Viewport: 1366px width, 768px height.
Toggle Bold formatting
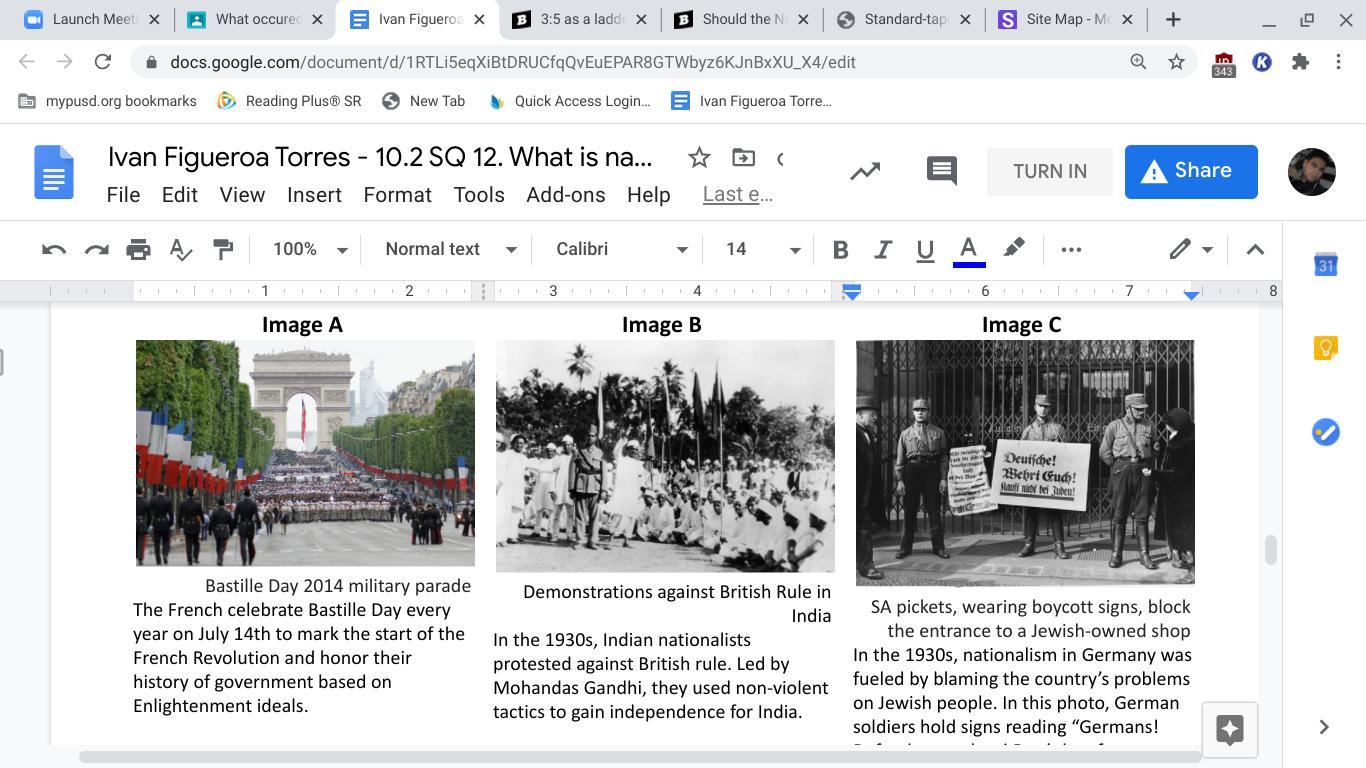(840, 249)
